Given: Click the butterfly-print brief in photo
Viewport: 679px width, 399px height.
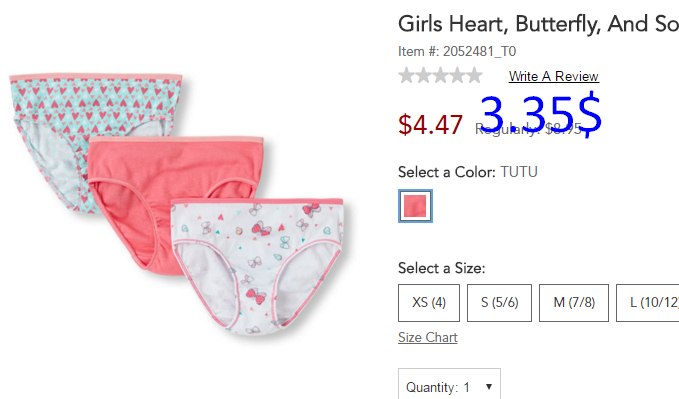Looking at the screenshot, I should pyautogui.click(x=258, y=264).
